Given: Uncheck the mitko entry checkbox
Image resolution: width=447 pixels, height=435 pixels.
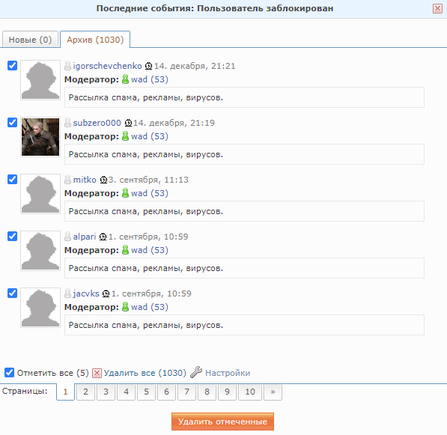Looking at the screenshot, I should tap(12, 179).
